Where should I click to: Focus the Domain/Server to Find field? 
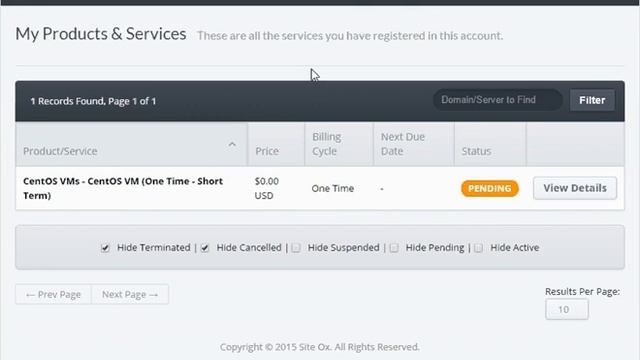(498, 100)
